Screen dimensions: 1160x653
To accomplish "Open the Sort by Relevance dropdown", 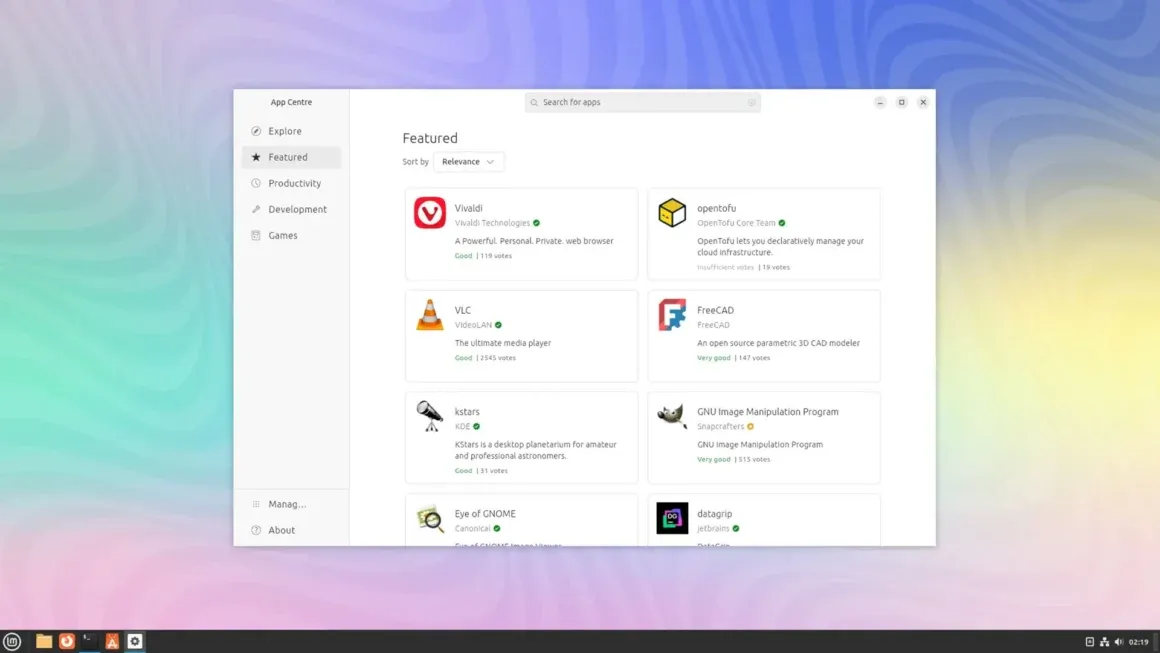I will pos(468,161).
